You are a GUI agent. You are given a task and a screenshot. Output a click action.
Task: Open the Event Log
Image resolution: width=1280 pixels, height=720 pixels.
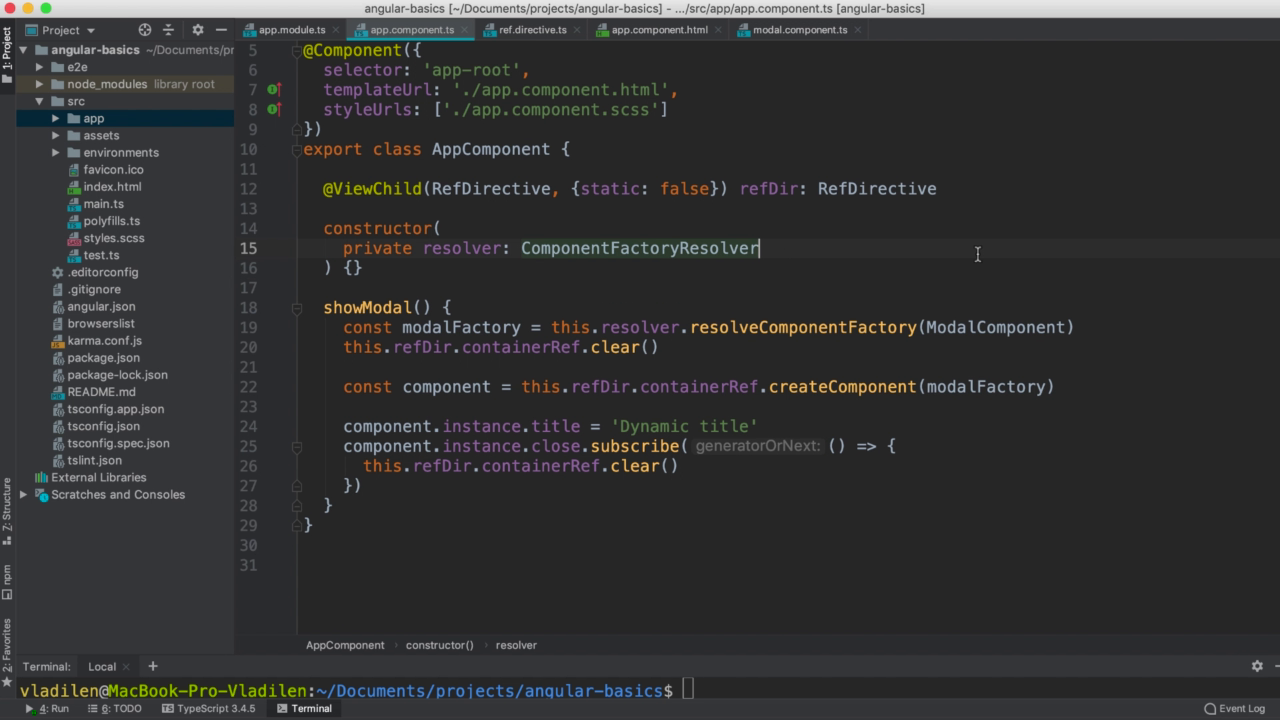tap(1234, 709)
